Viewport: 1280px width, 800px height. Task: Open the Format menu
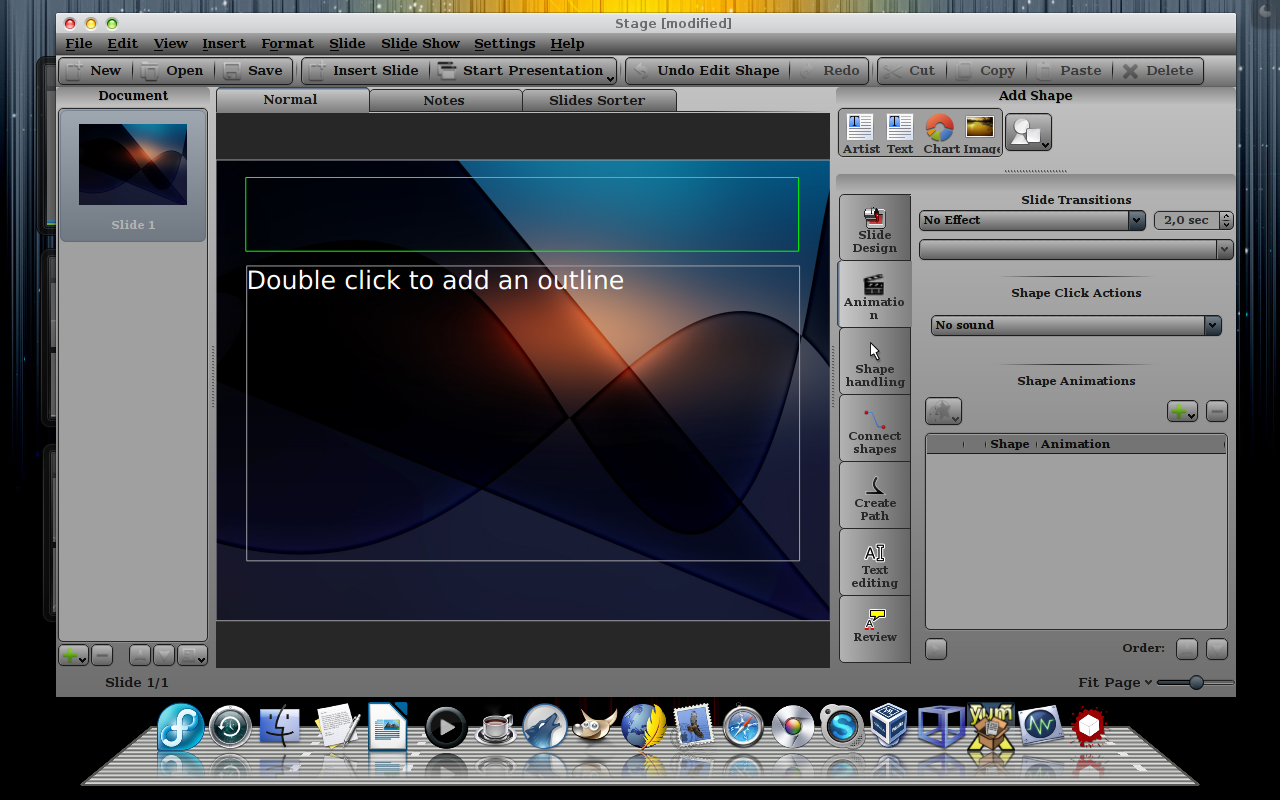pyautogui.click(x=288, y=44)
